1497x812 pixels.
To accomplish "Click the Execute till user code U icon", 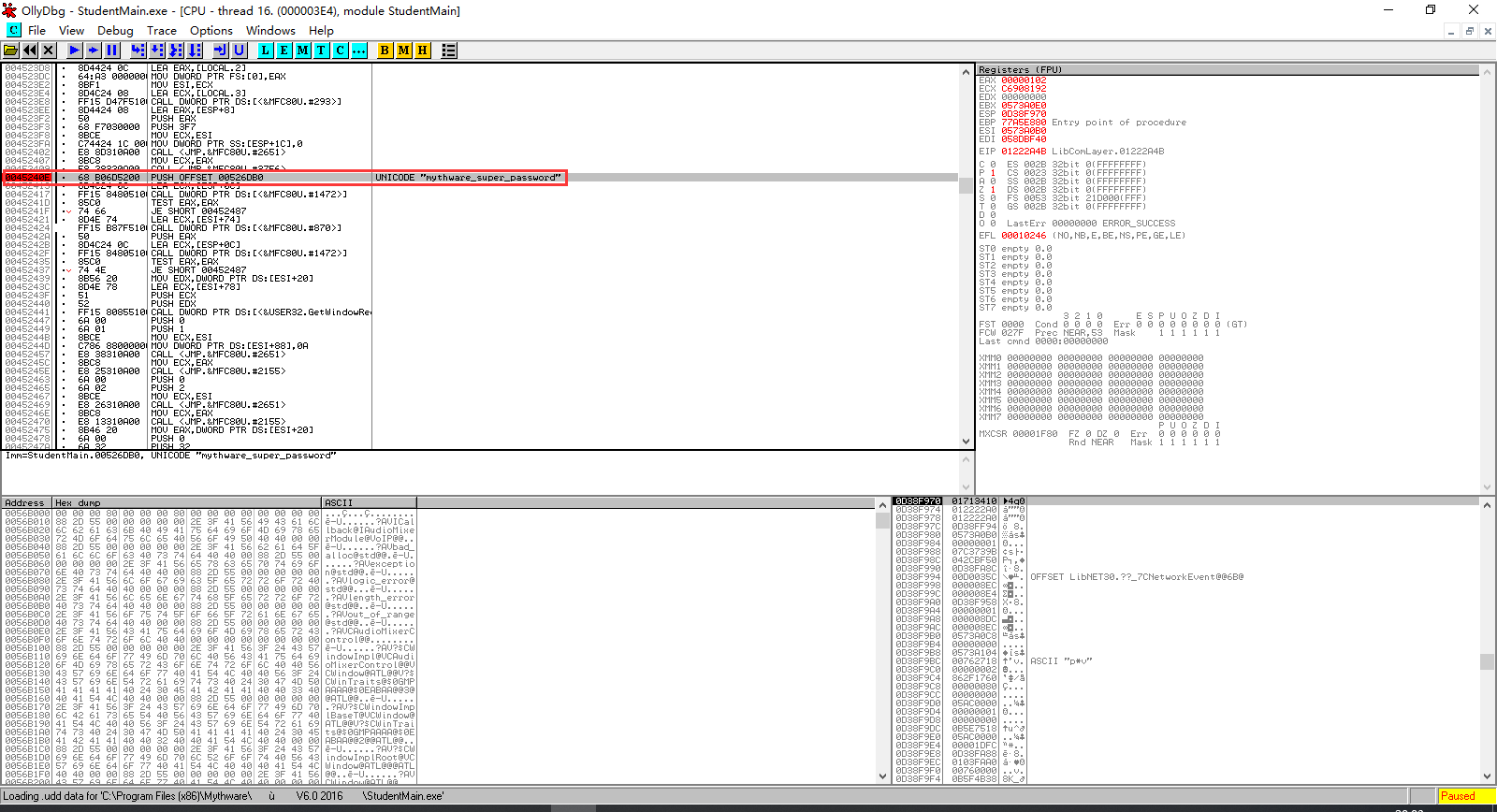I will pos(240,51).
